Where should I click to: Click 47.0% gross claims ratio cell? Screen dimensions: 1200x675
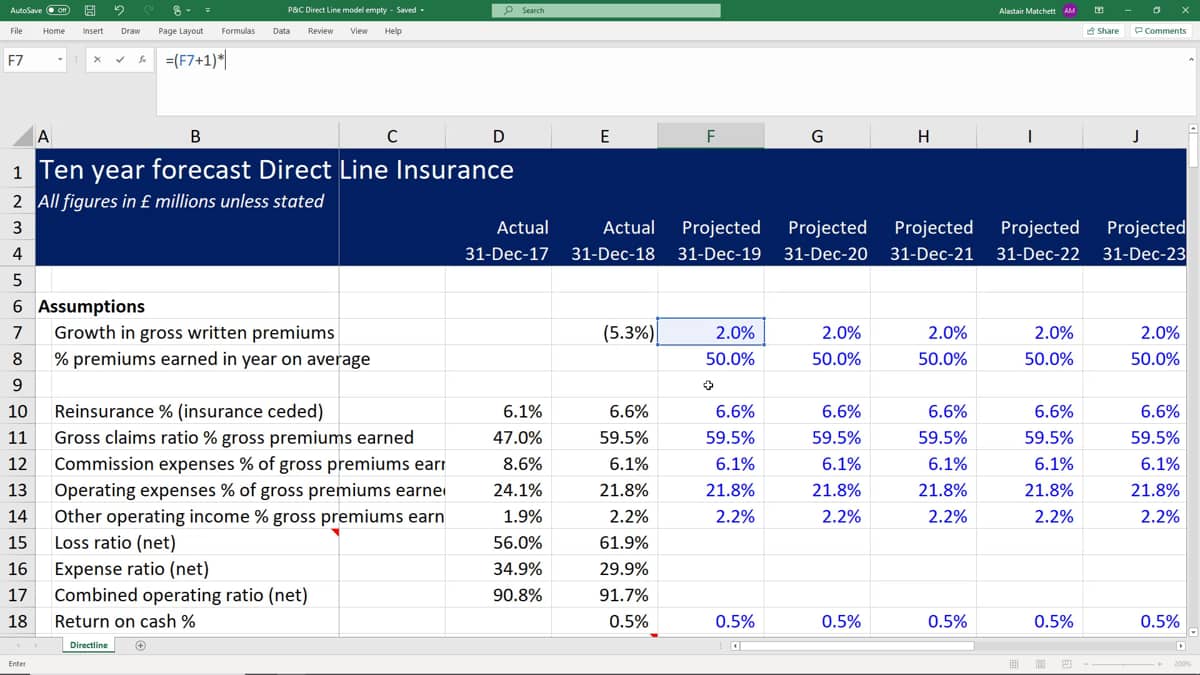[498, 437]
